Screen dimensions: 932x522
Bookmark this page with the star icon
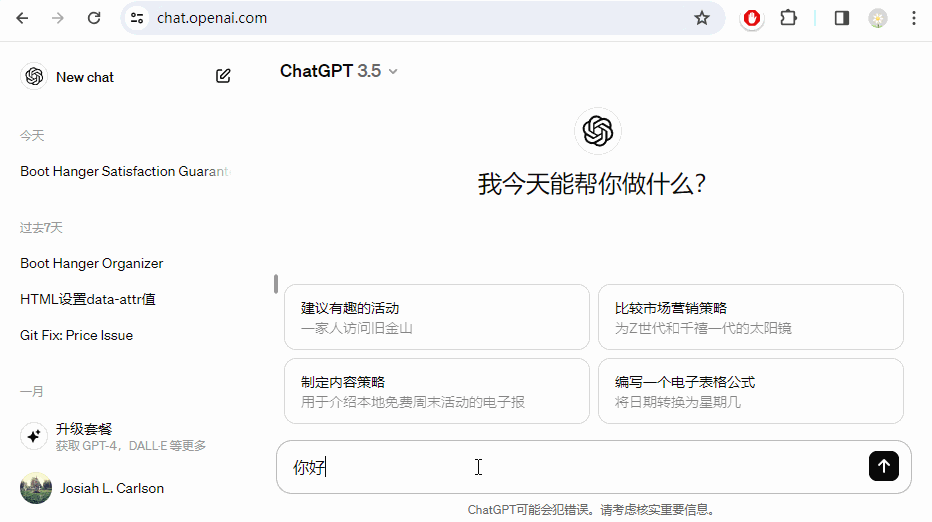click(x=702, y=18)
